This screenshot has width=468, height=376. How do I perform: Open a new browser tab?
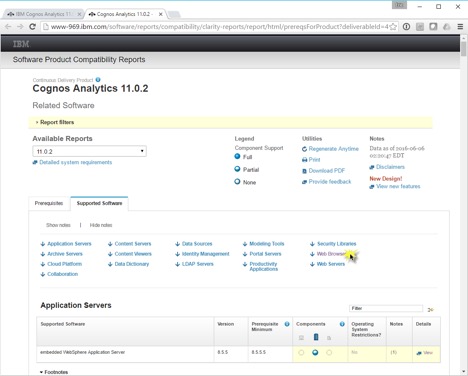pos(174,14)
